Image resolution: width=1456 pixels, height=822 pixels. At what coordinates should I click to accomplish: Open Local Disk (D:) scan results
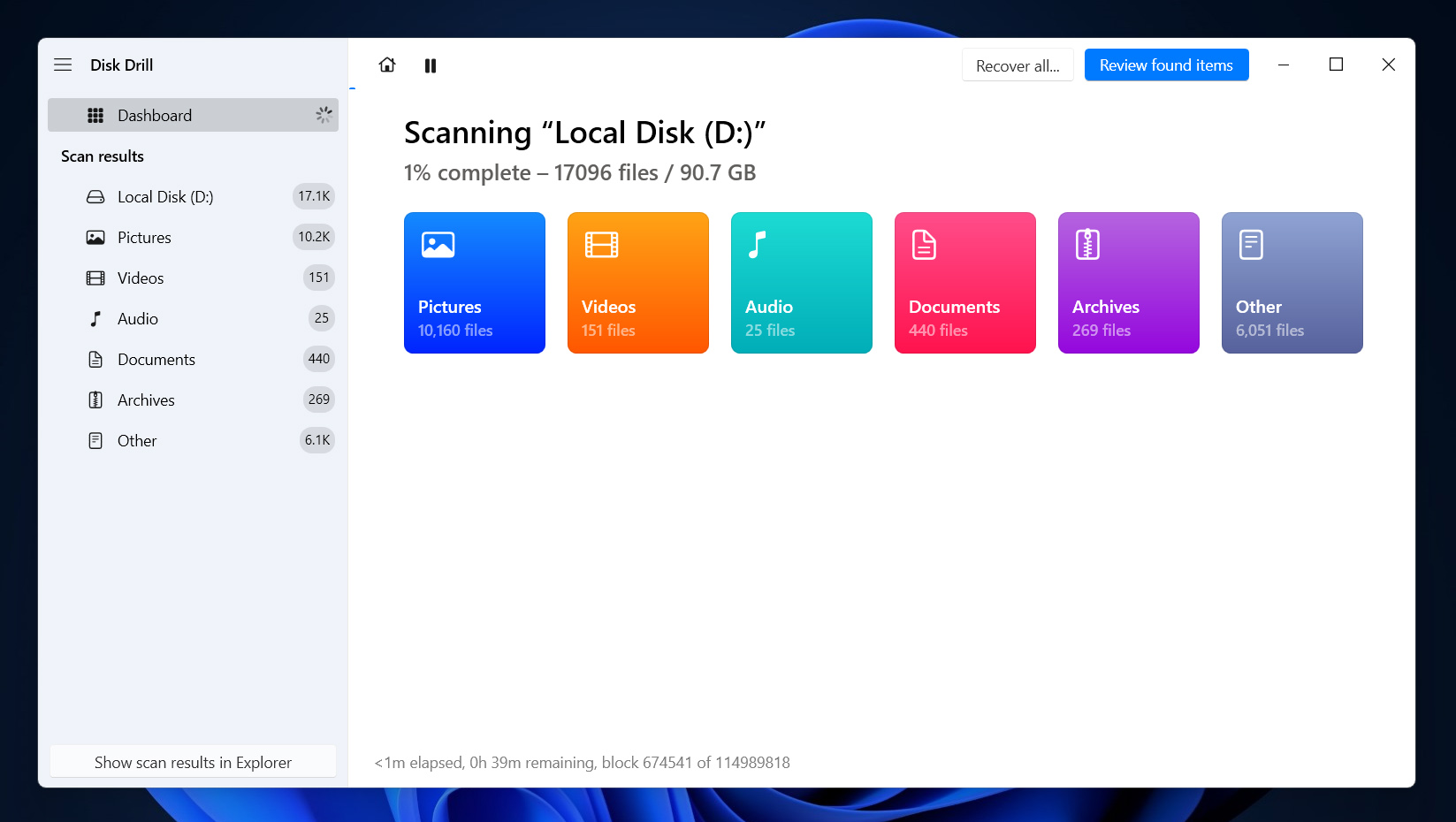193,196
